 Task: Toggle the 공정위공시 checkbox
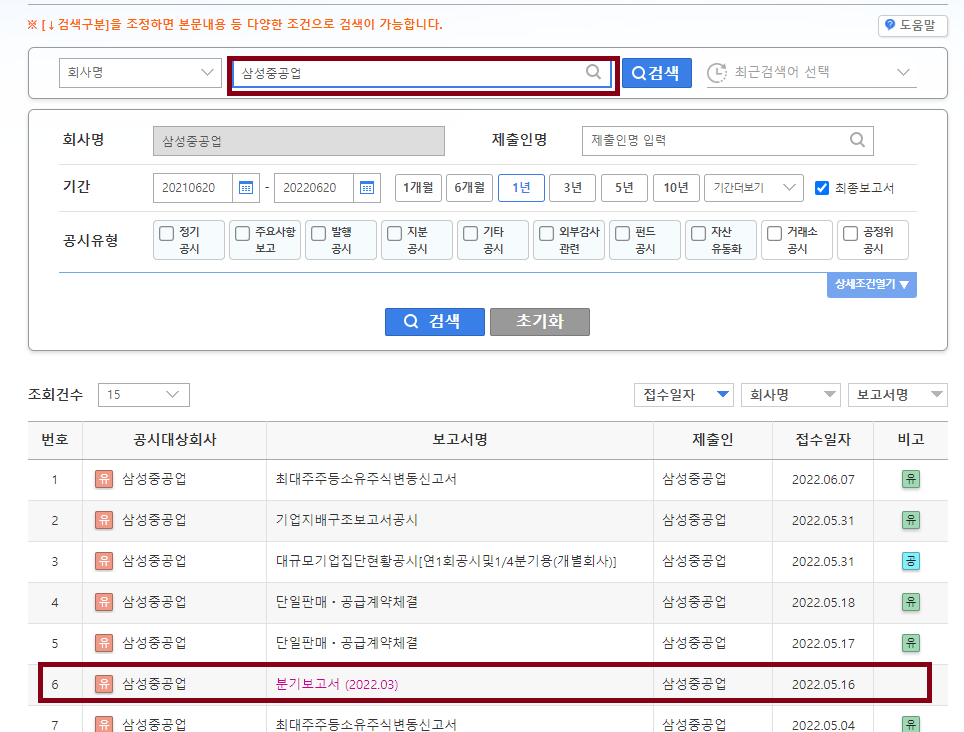point(850,234)
